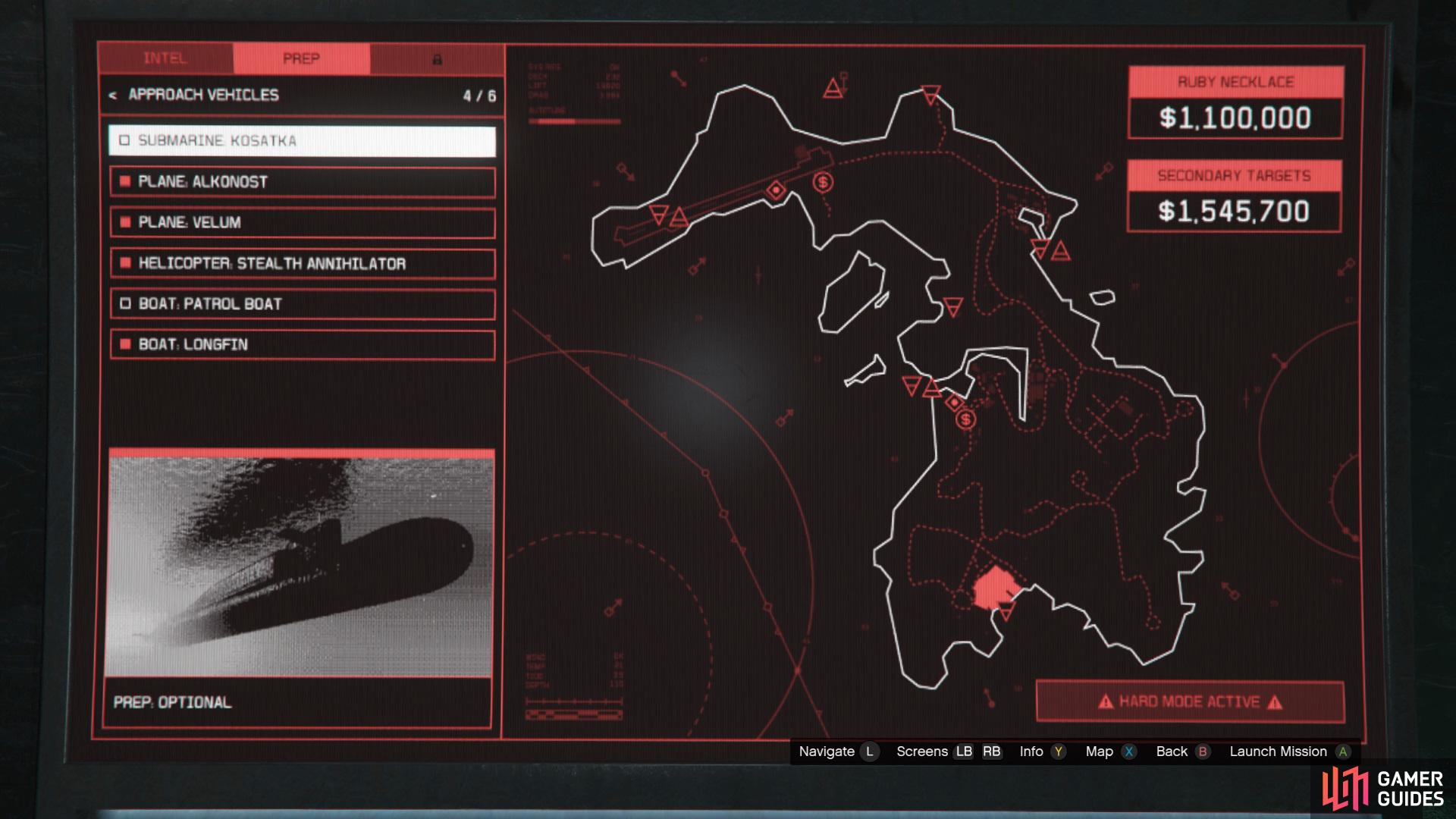The image size is (1456, 819).
Task: Click the Hard Mode Active banner
Action: (x=1190, y=702)
